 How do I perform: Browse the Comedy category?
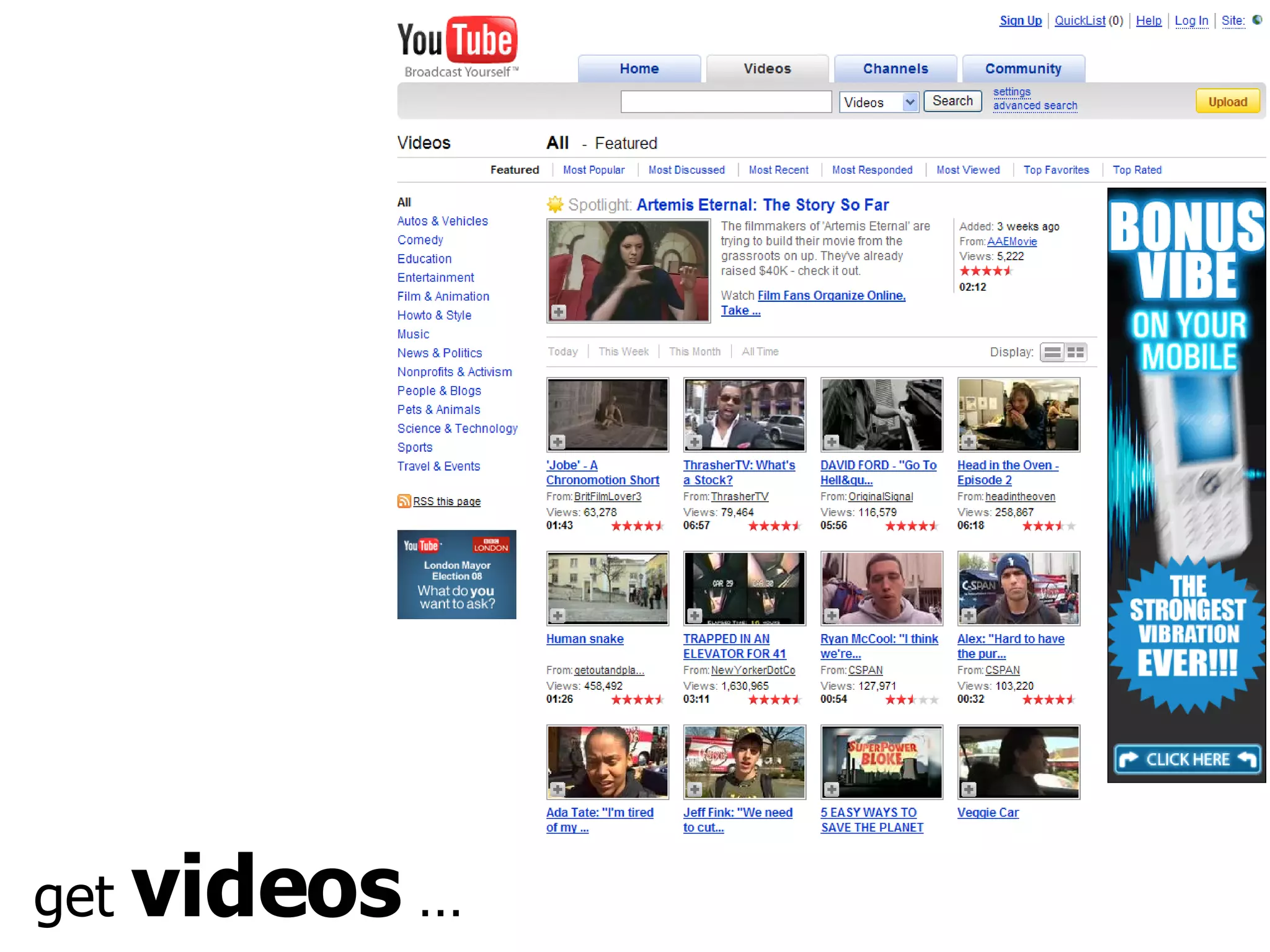pos(420,240)
